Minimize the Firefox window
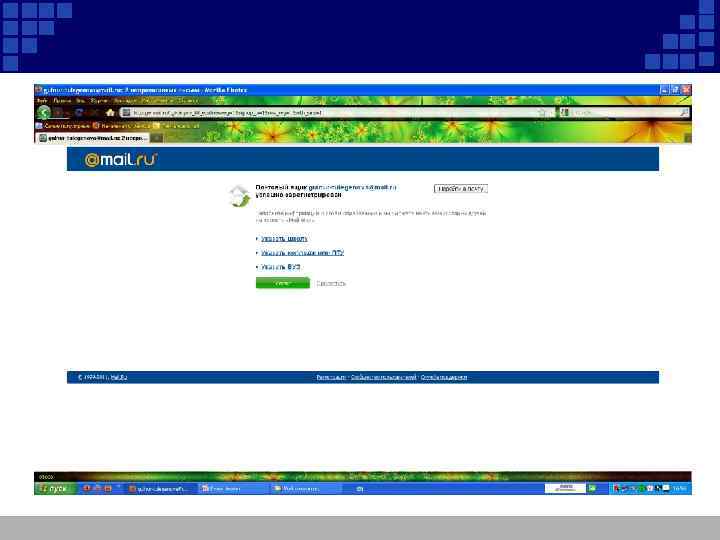720x540 pixels. pyautogui.click(x=664, y=90)
